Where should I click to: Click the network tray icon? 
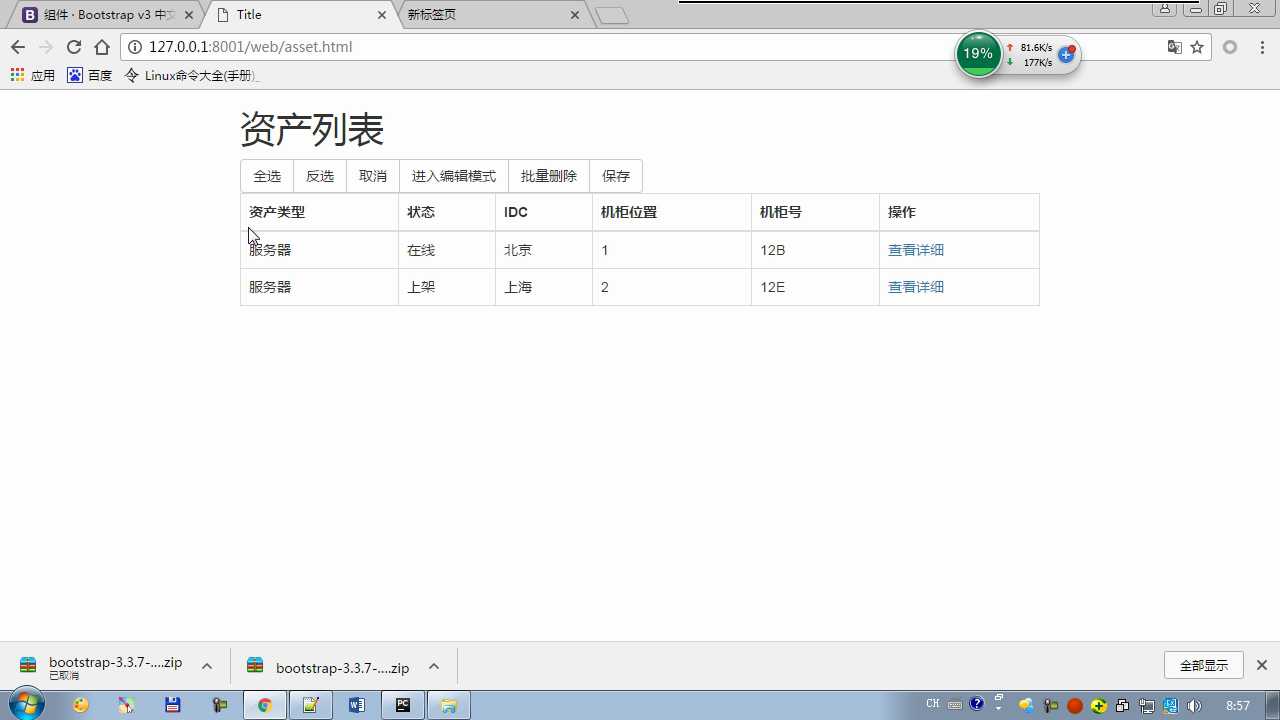[1147, 705]
